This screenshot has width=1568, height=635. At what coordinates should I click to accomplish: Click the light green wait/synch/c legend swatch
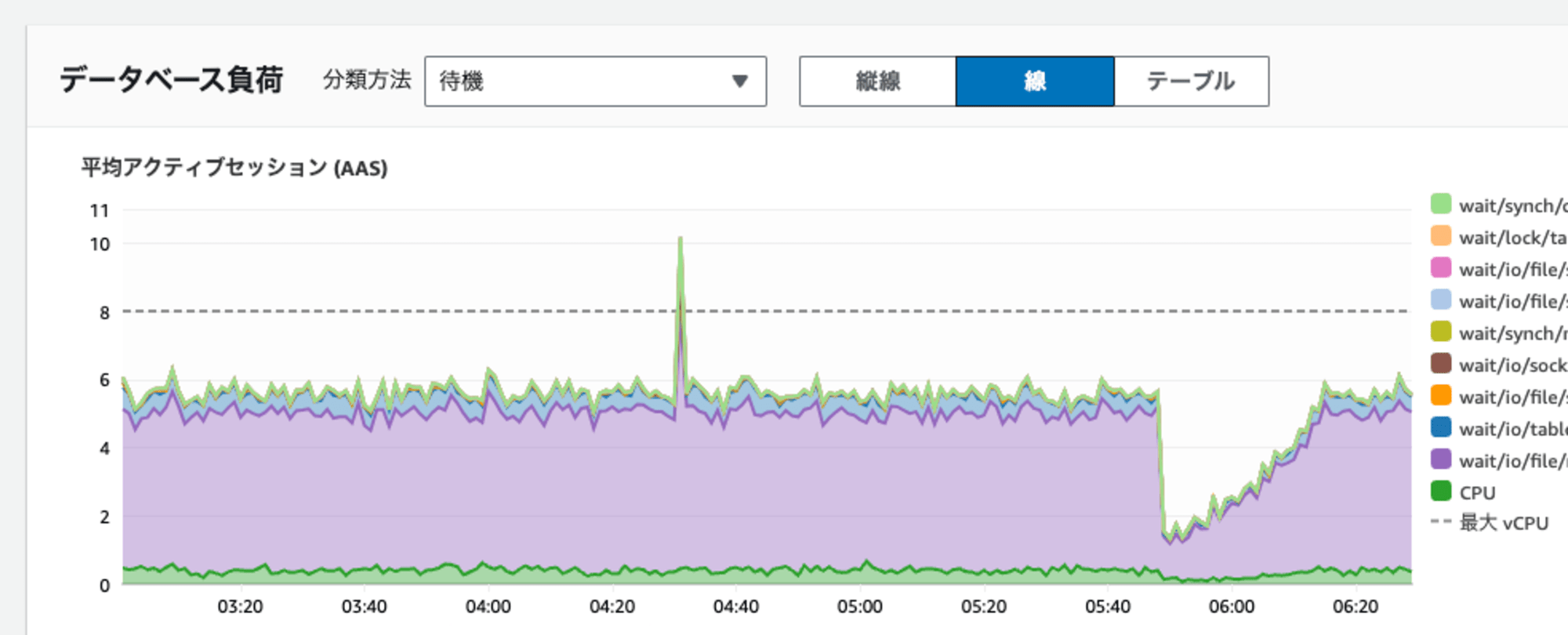click(x=1441, y=204)
